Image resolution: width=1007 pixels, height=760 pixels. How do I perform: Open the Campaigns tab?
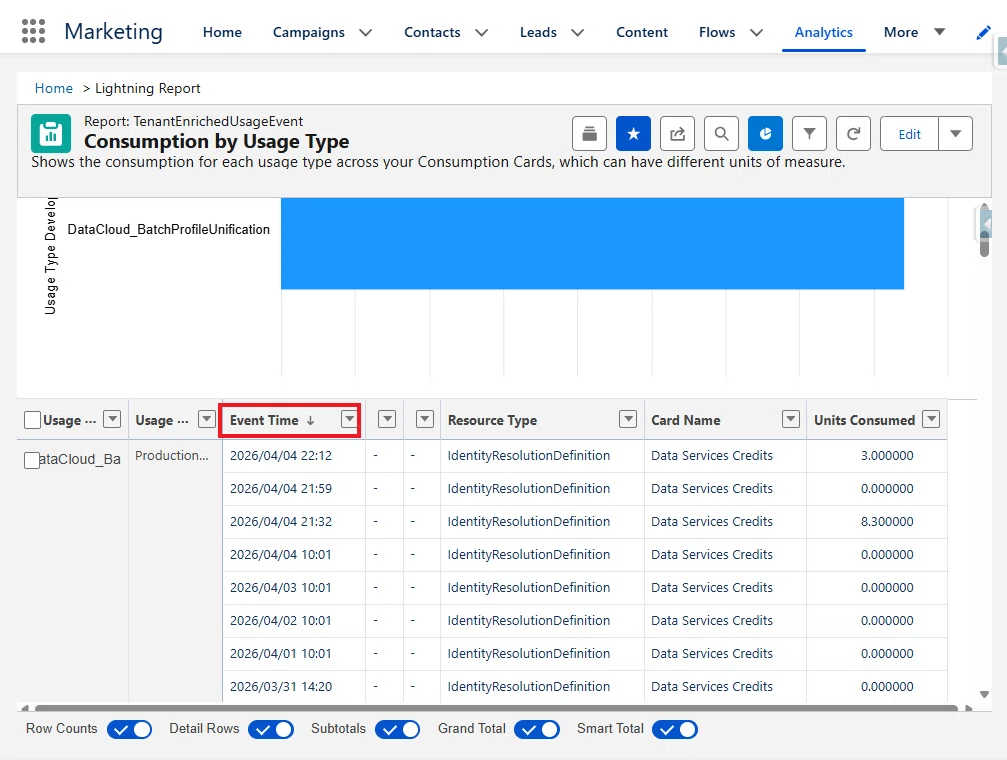[308, 32]
